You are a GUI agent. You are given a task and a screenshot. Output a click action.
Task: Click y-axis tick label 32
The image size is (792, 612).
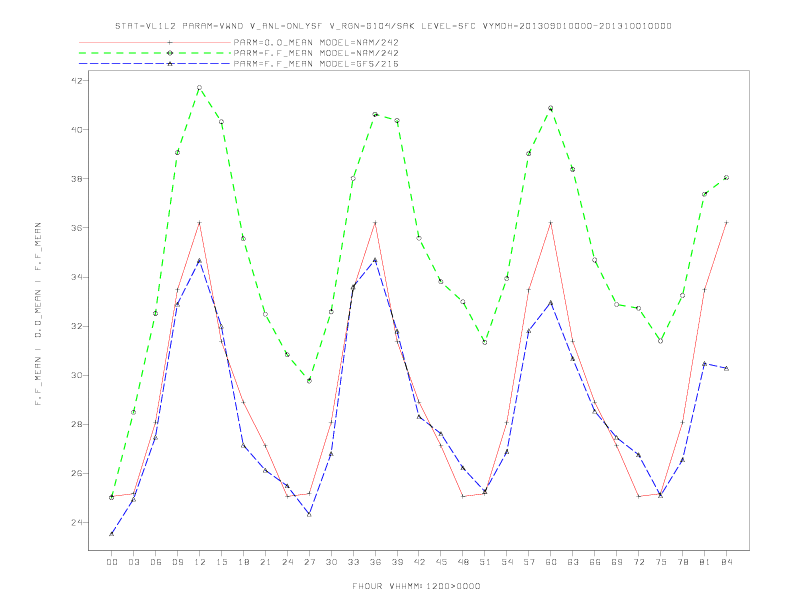pos(76,326)
